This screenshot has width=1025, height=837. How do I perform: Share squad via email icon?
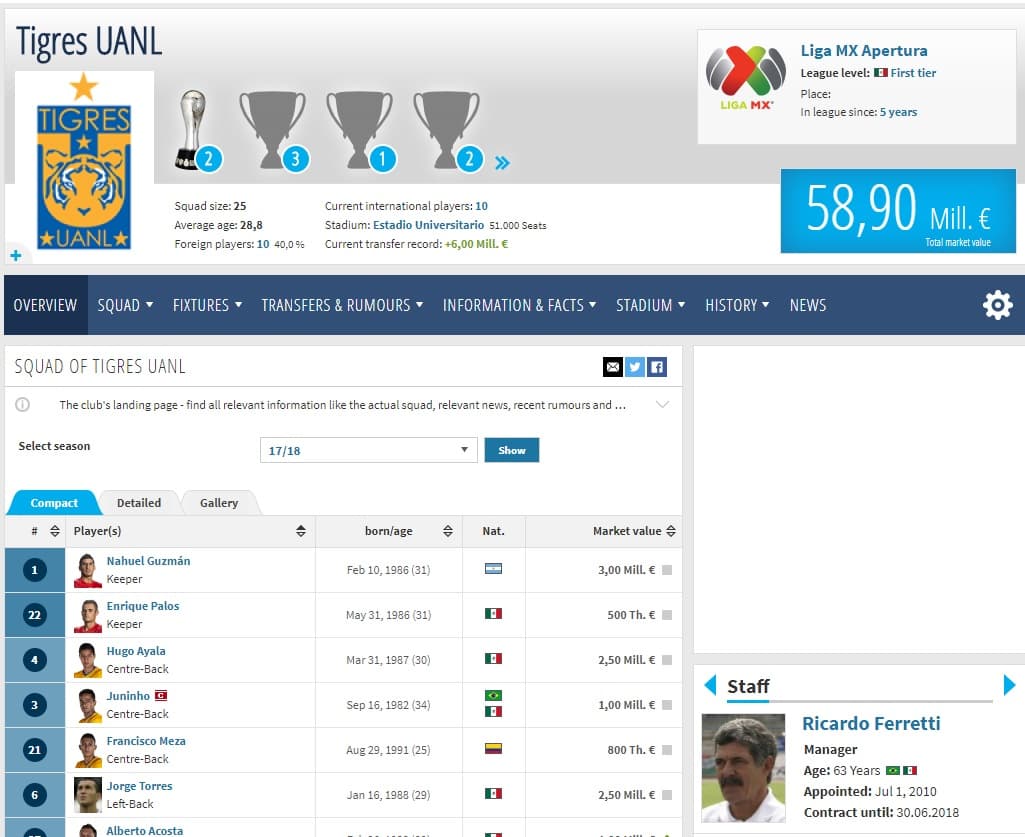click(612, 367)
